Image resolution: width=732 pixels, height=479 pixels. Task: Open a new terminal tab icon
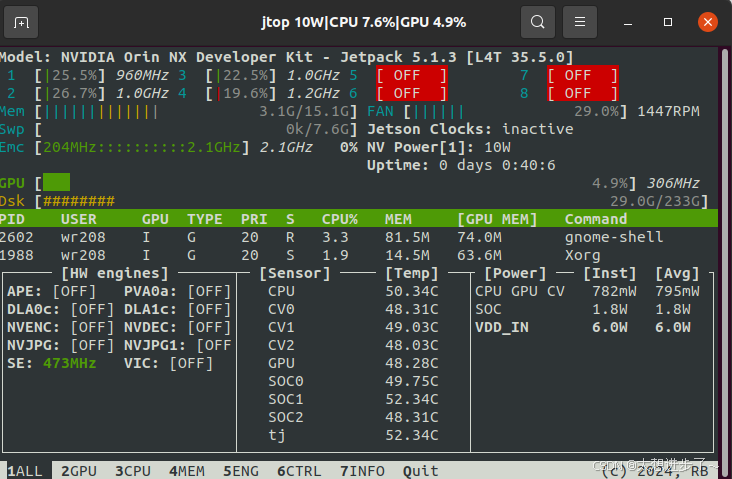tap(21, 22)
